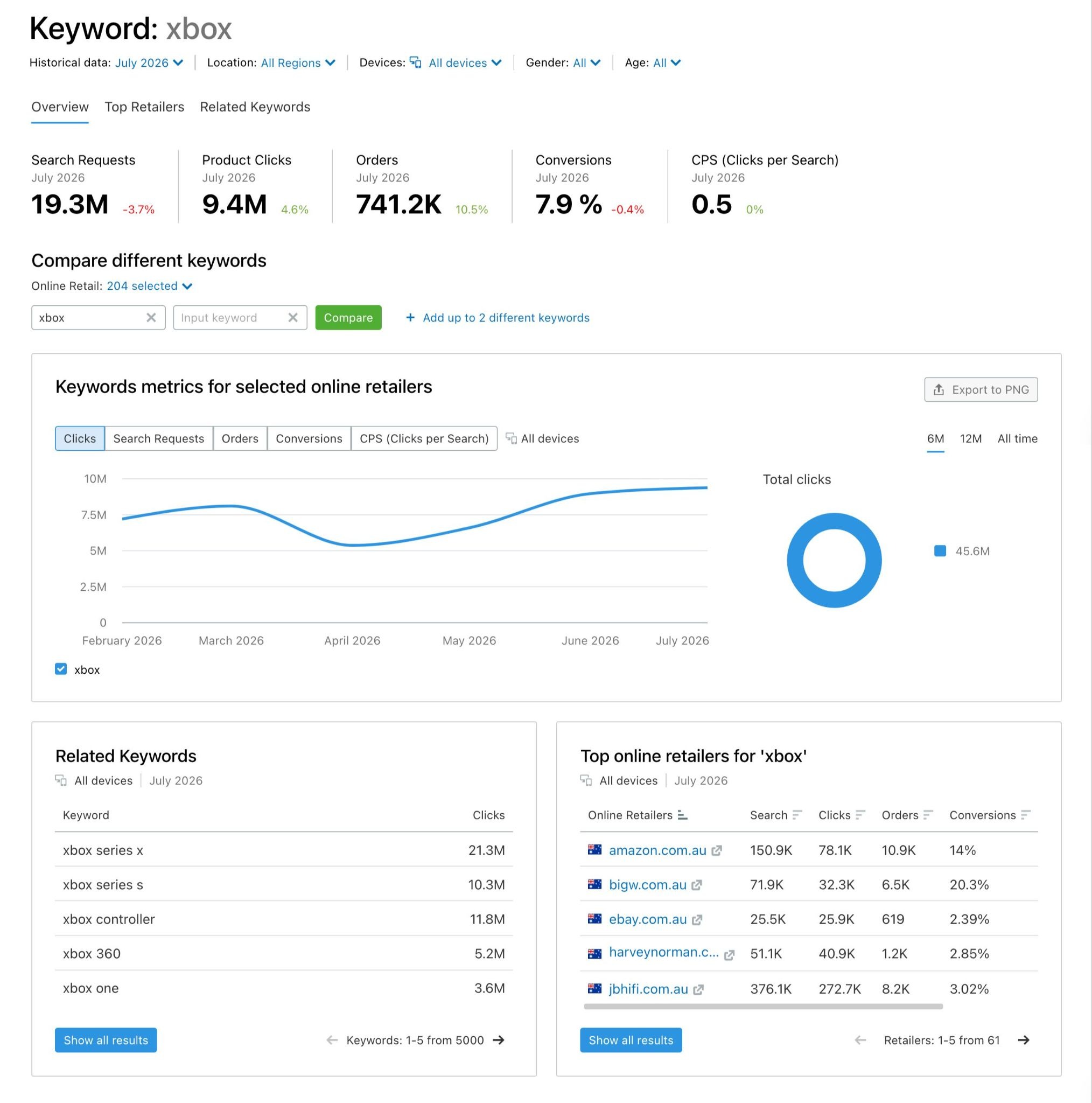Click the export icon on Export to PNG
1092x1103 pixels.
939,389
